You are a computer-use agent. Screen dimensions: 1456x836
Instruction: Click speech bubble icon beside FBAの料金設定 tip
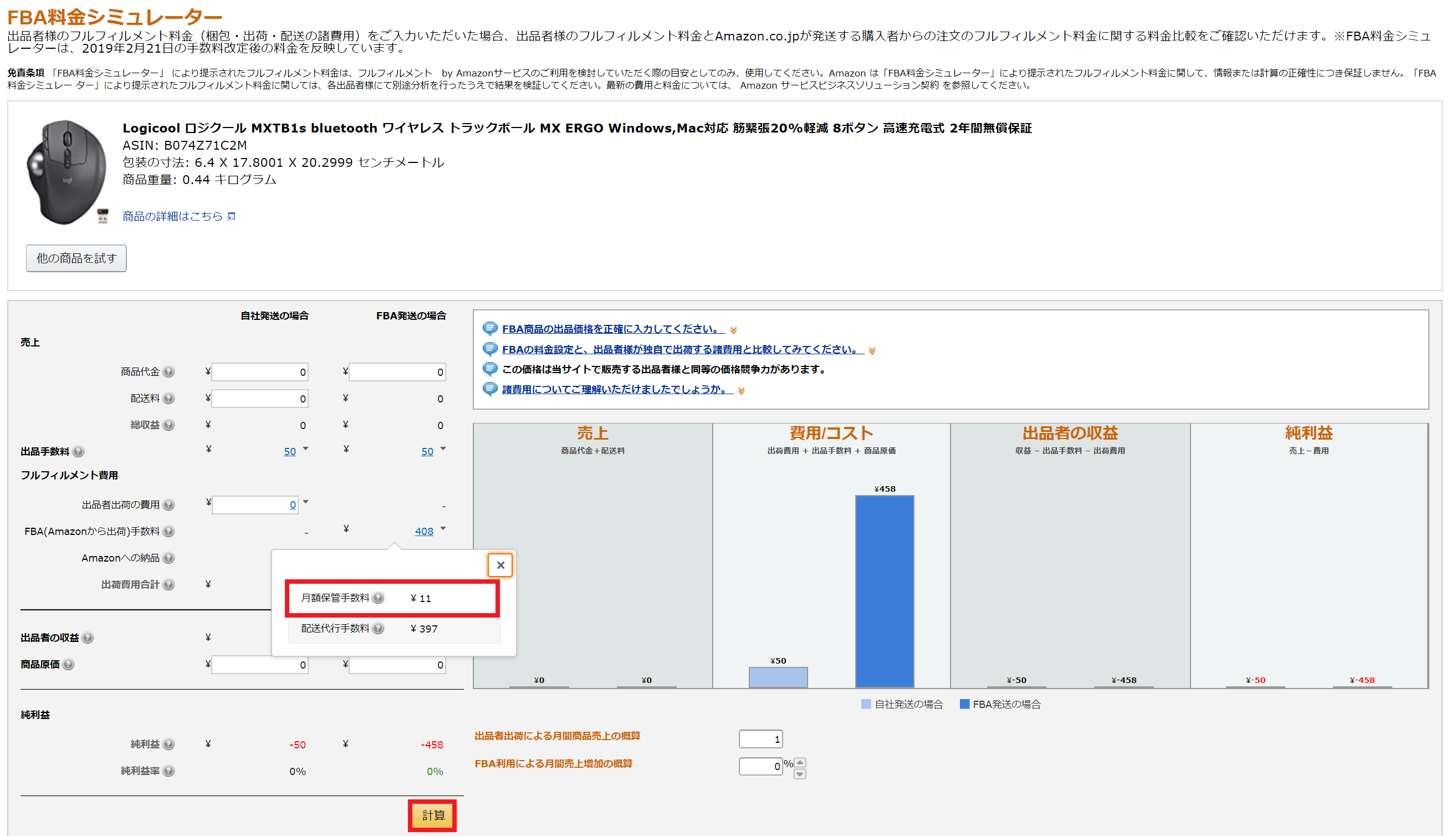tap(490, 349)
